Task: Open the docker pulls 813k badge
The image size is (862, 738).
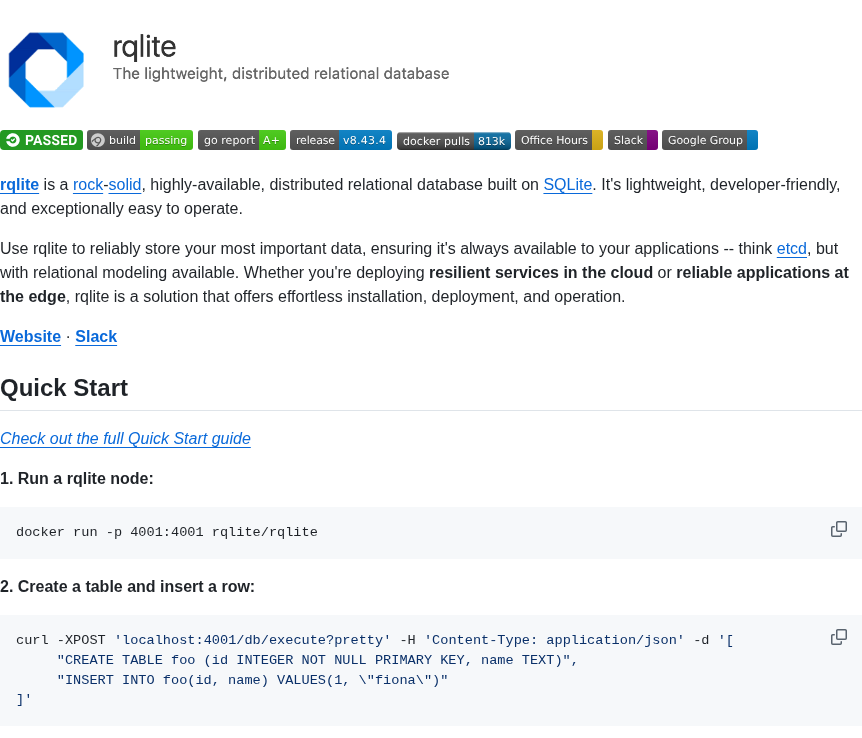Action: click(x=454, y=141)
